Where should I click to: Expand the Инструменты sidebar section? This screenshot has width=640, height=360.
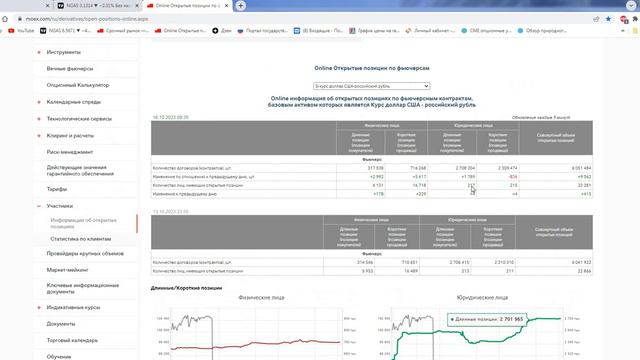click(x=39, y=52)
